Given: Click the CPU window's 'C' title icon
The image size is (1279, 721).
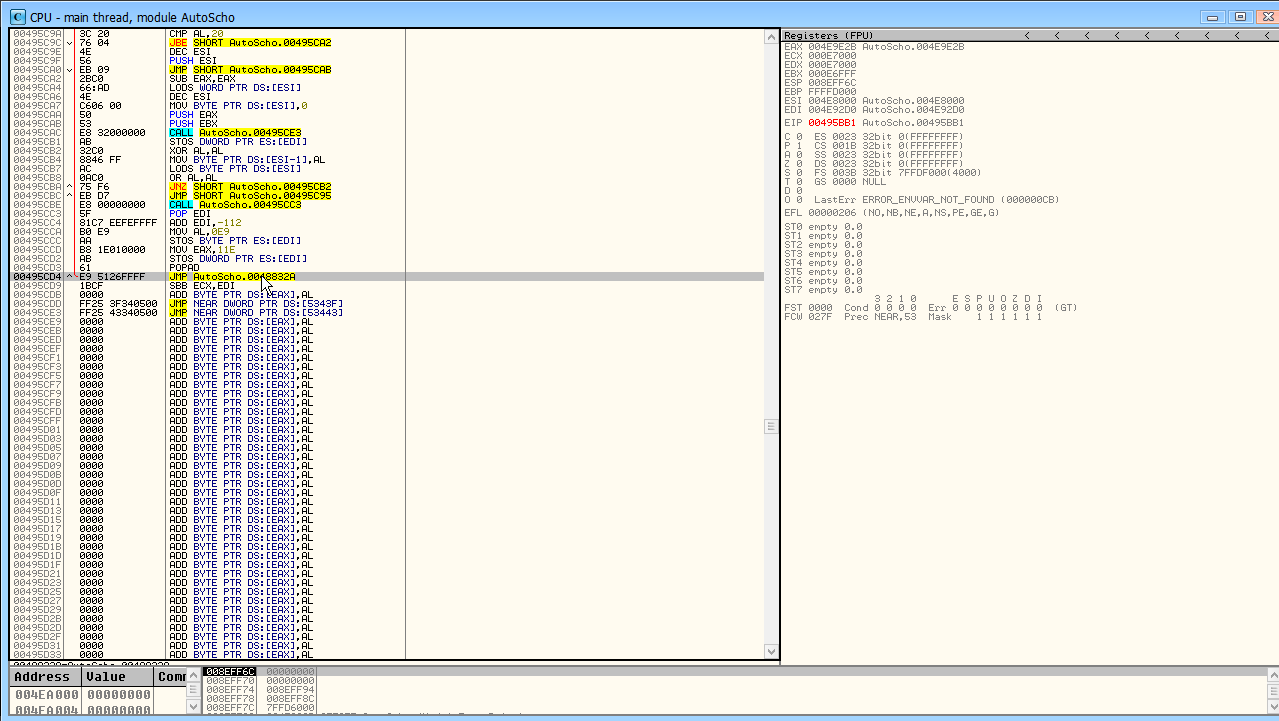Looking at the screenshot, I should tap(17, 17).
